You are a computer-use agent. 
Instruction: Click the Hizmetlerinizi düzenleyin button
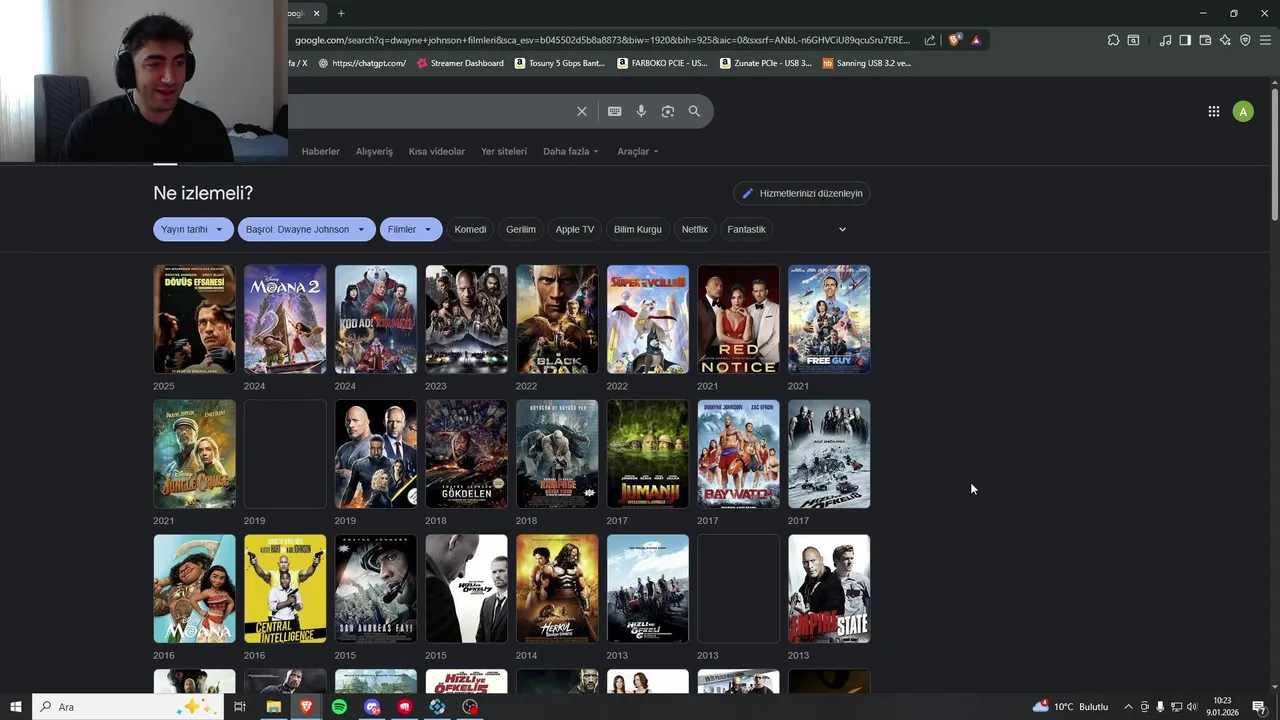tap(802, 193)
